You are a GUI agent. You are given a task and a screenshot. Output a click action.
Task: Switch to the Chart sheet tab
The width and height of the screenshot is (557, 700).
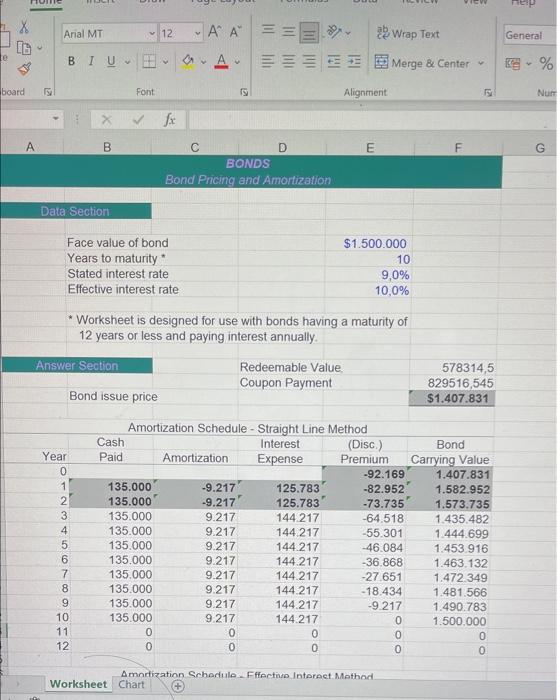131,685
